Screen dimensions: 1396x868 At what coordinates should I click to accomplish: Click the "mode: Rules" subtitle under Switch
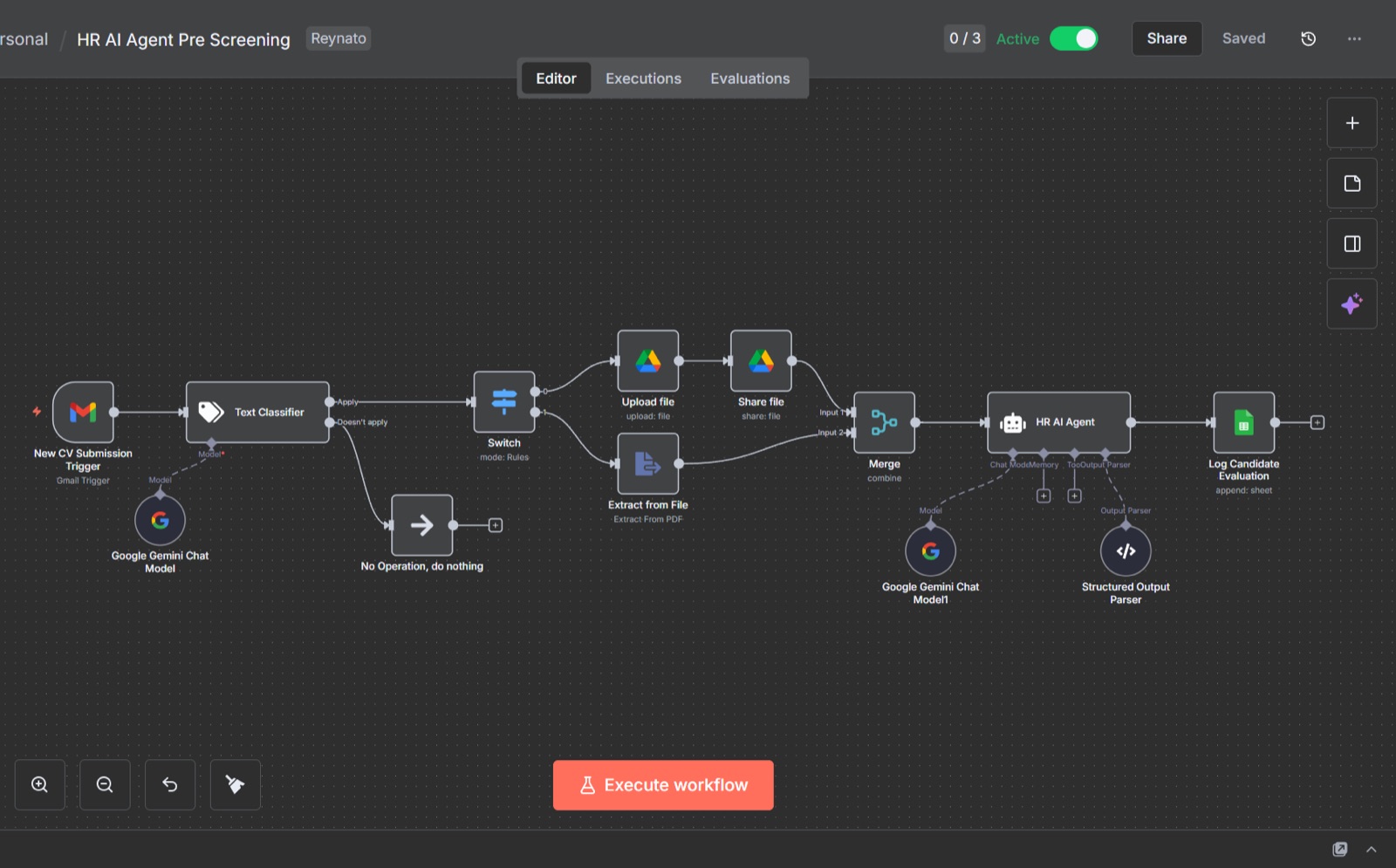coord(504,457)
